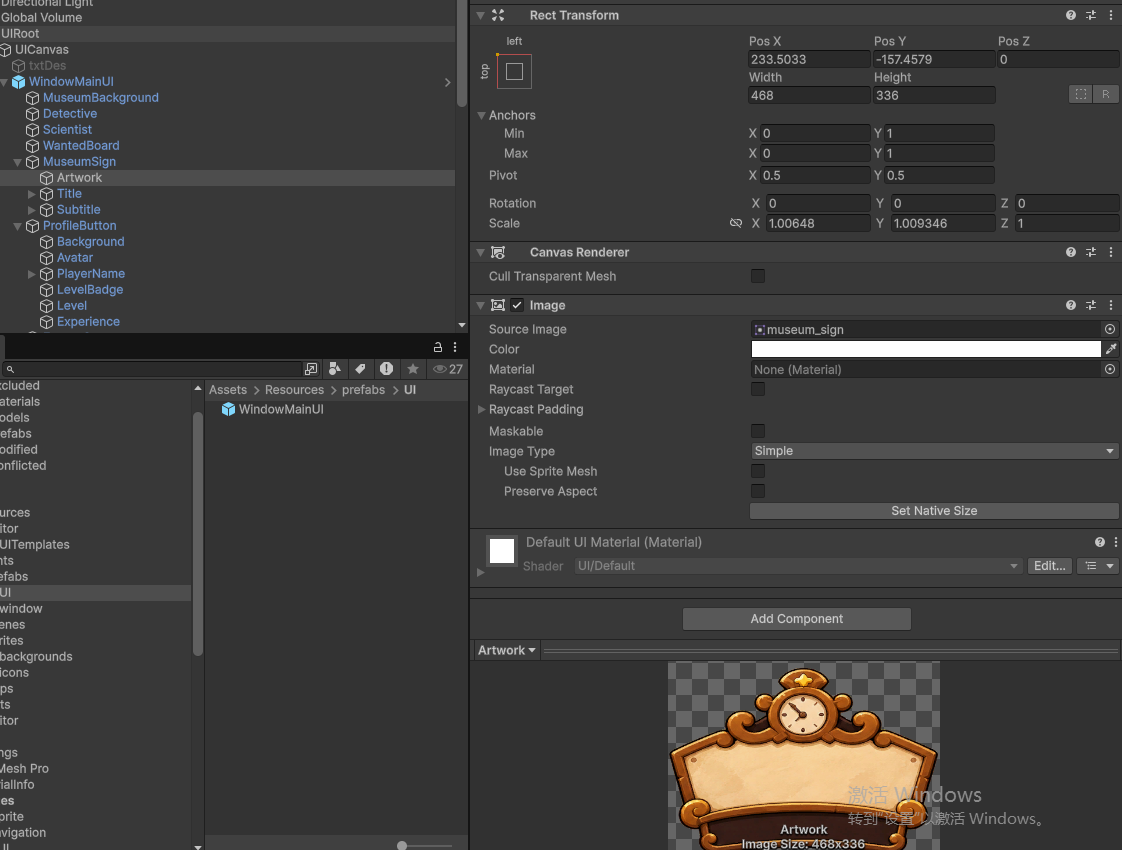Expand the PlayerName object in hierarchy
This screenshot has width=1122, height=850.
(x=31, y=274)
